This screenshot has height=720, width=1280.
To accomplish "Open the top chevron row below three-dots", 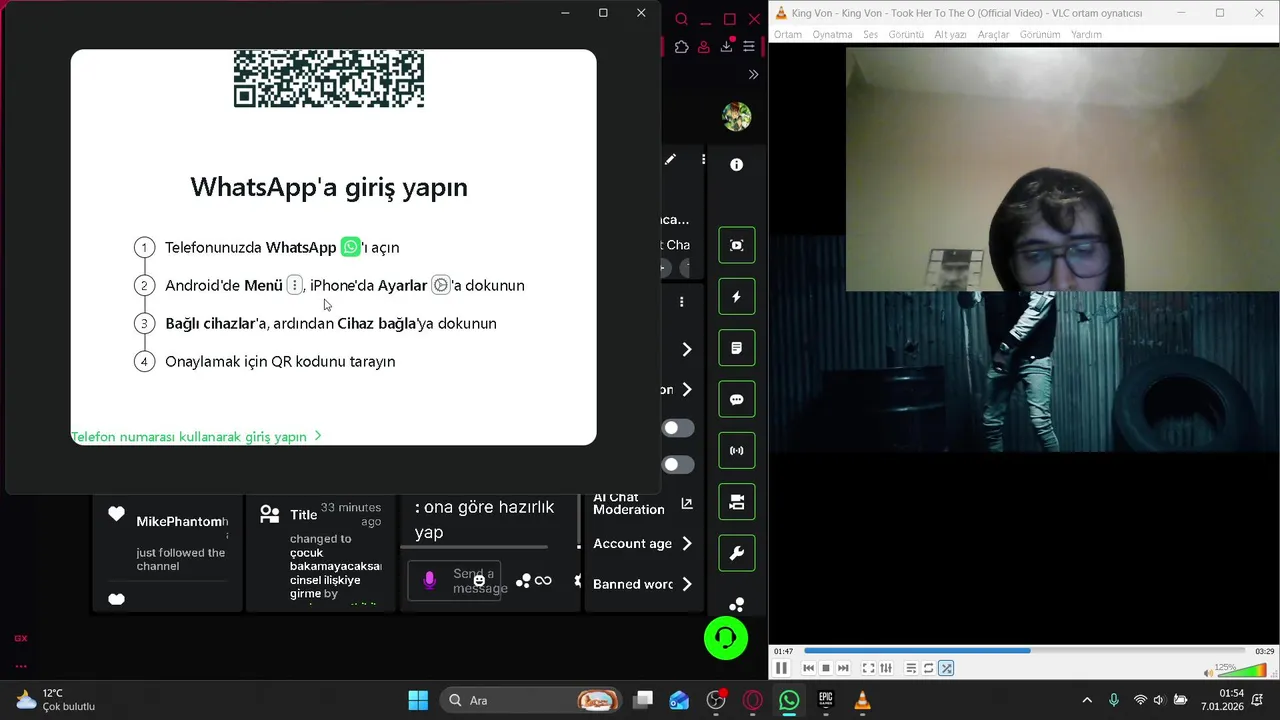I will click(687, 349).
